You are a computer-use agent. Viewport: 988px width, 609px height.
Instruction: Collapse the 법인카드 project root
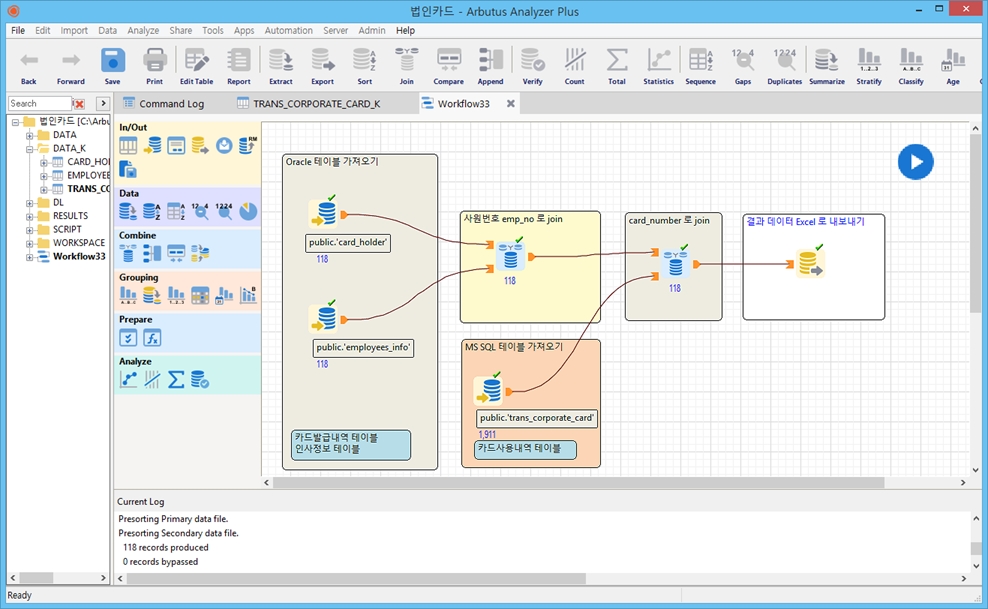(x=16, y=122)
